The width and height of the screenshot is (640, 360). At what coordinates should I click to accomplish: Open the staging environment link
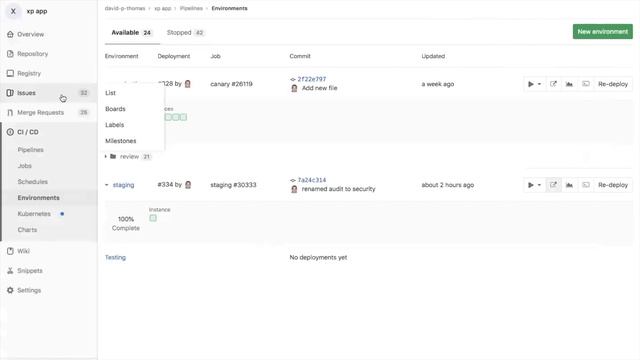(123, 185)
